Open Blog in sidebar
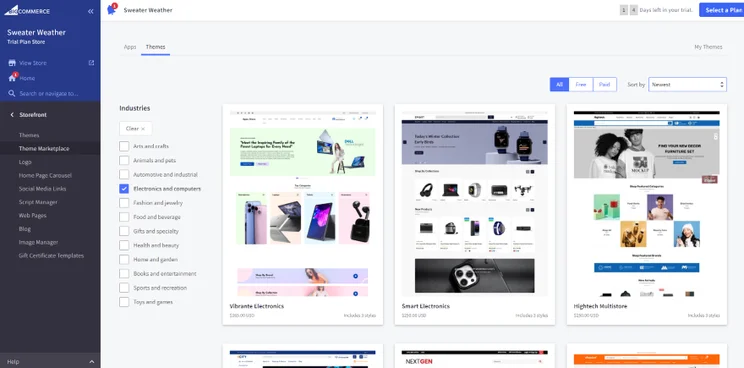Image resolution: width=744 pixels, height=368 pixels. 25,229
